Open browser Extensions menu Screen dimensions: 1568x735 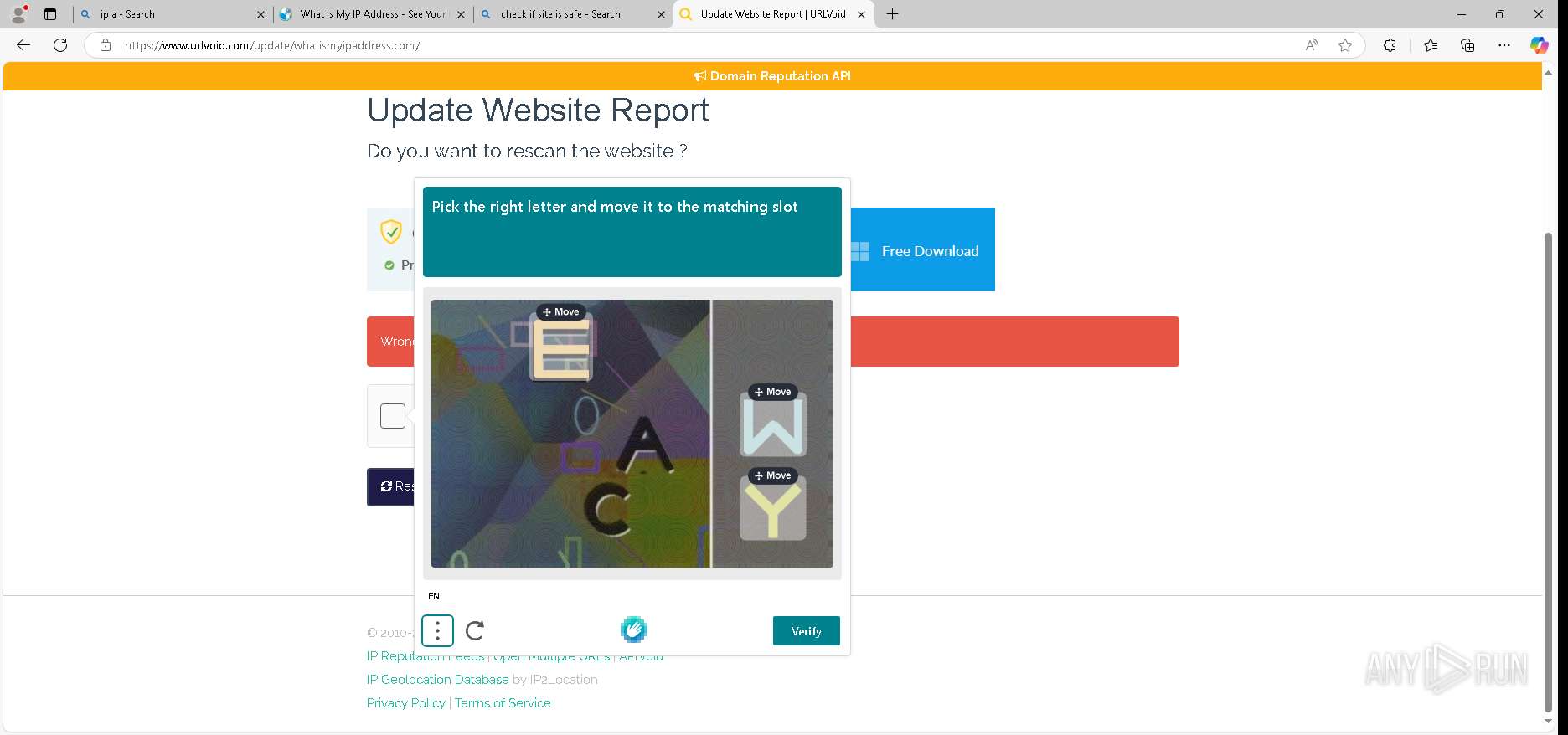coord(1390,45)
